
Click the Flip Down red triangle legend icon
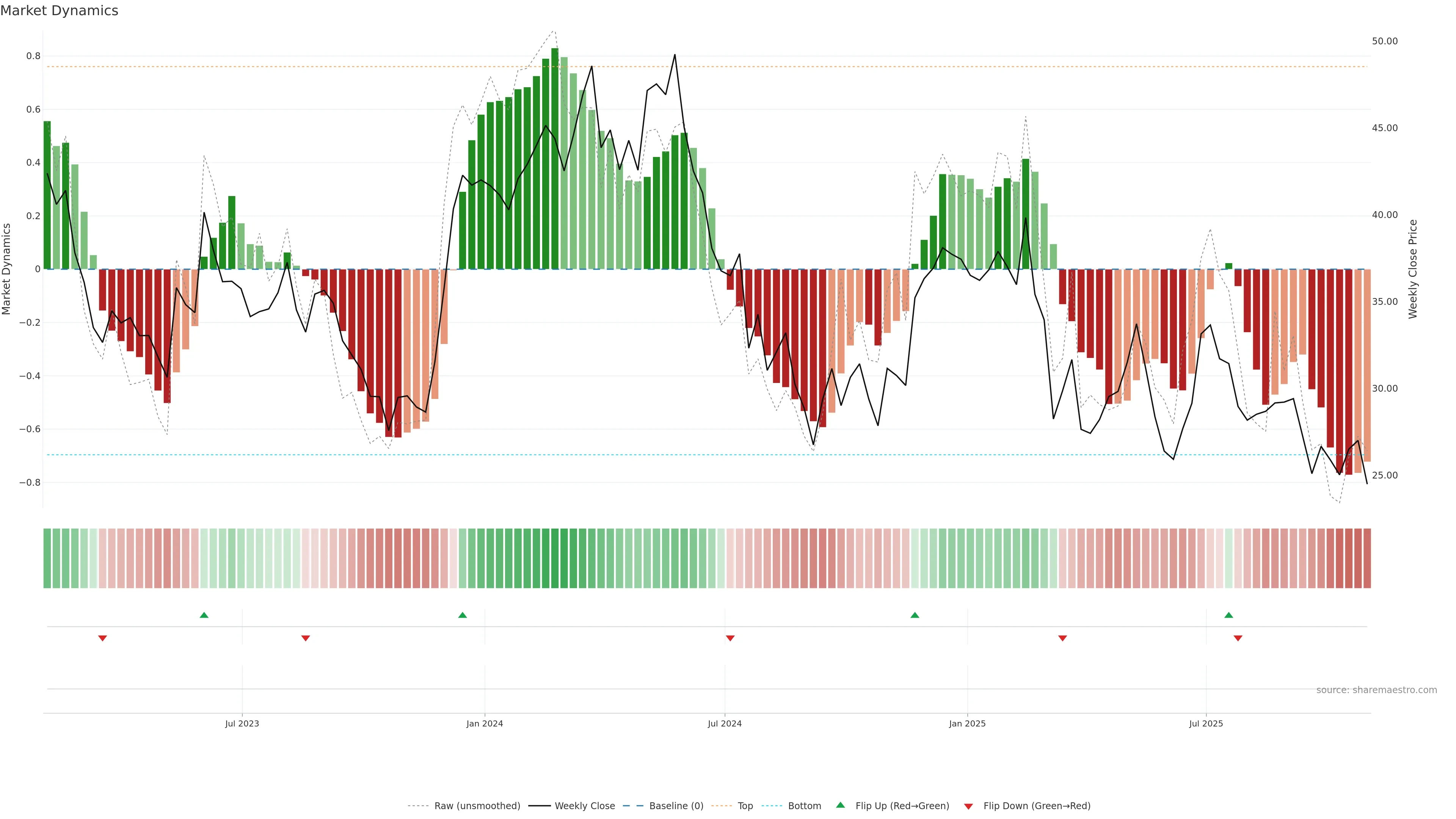968,806
